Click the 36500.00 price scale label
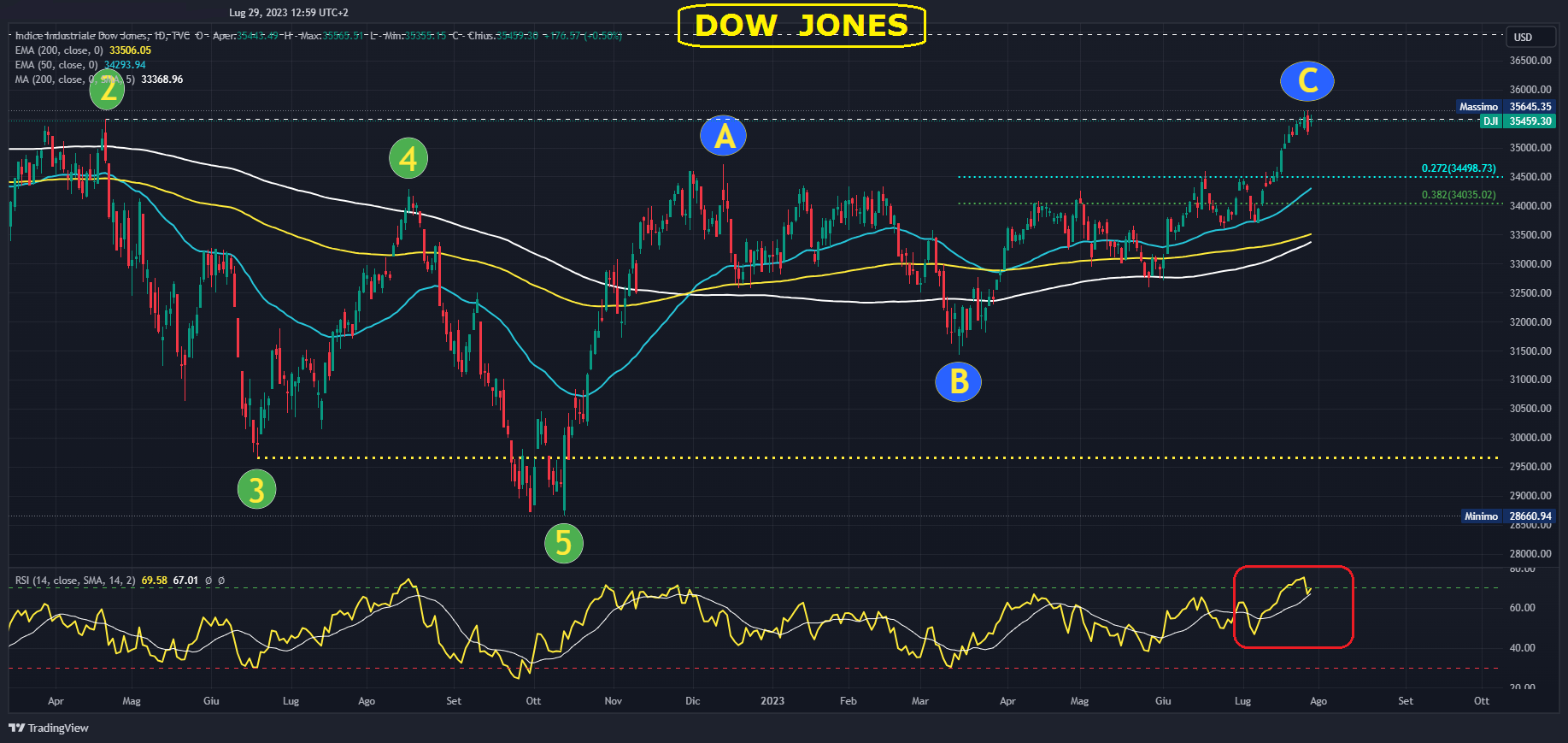 click(x=1530, y=61)
